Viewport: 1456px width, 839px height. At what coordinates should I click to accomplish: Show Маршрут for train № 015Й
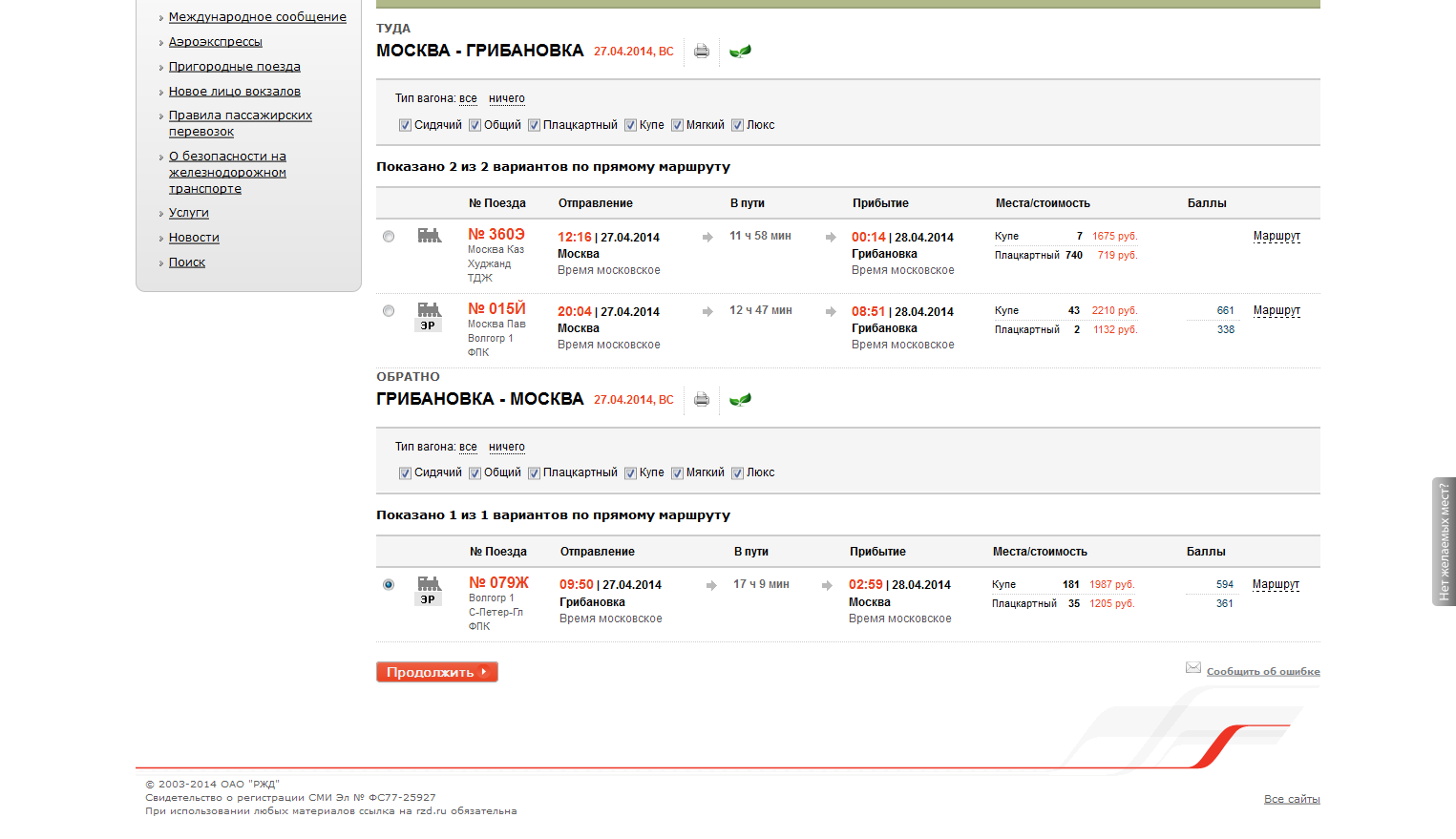pyautogui.click(x=1277, y=311)
